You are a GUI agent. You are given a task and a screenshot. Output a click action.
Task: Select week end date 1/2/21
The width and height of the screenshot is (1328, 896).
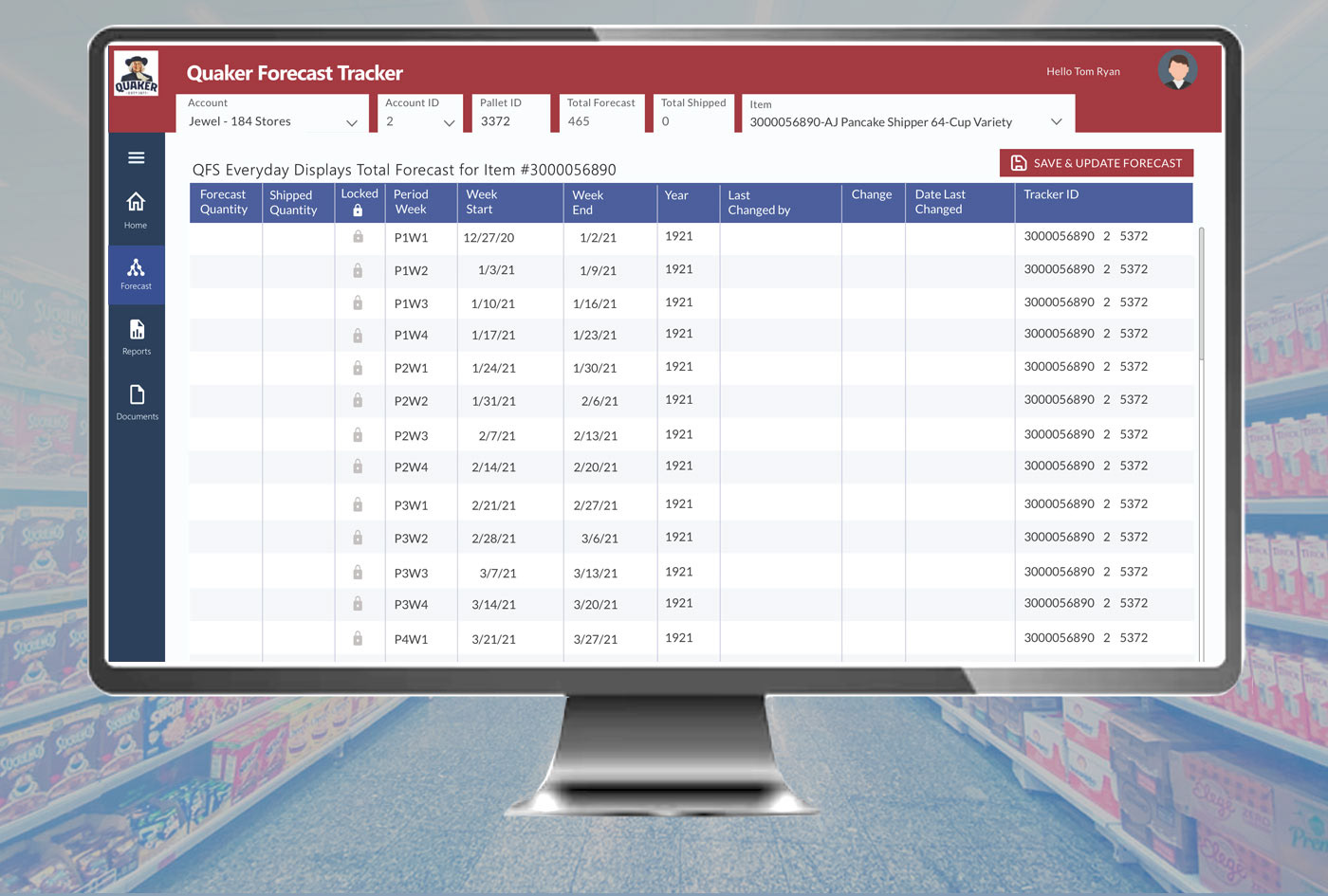598,238
